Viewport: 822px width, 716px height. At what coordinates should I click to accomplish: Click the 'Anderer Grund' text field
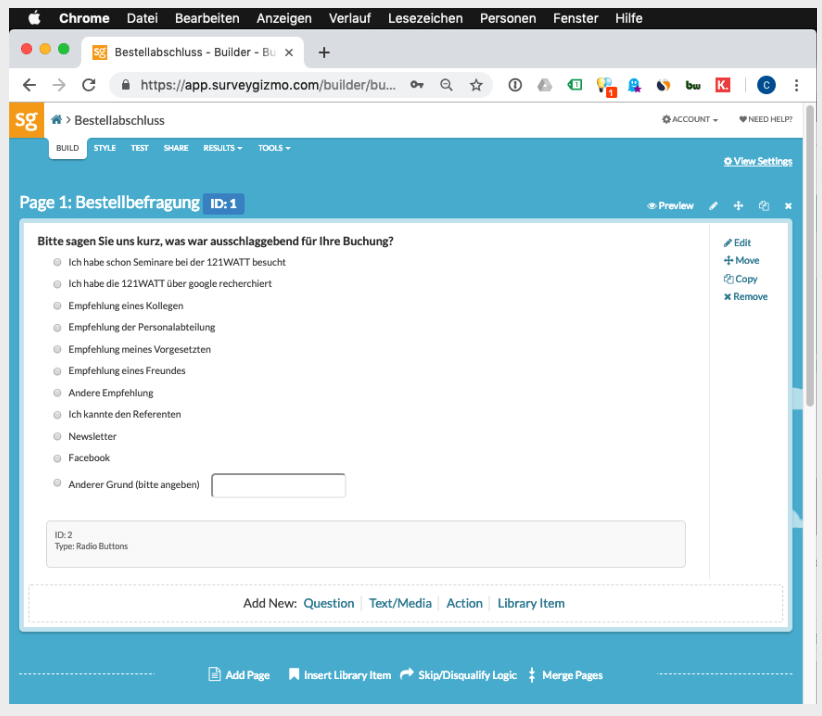tap(279, 486)
